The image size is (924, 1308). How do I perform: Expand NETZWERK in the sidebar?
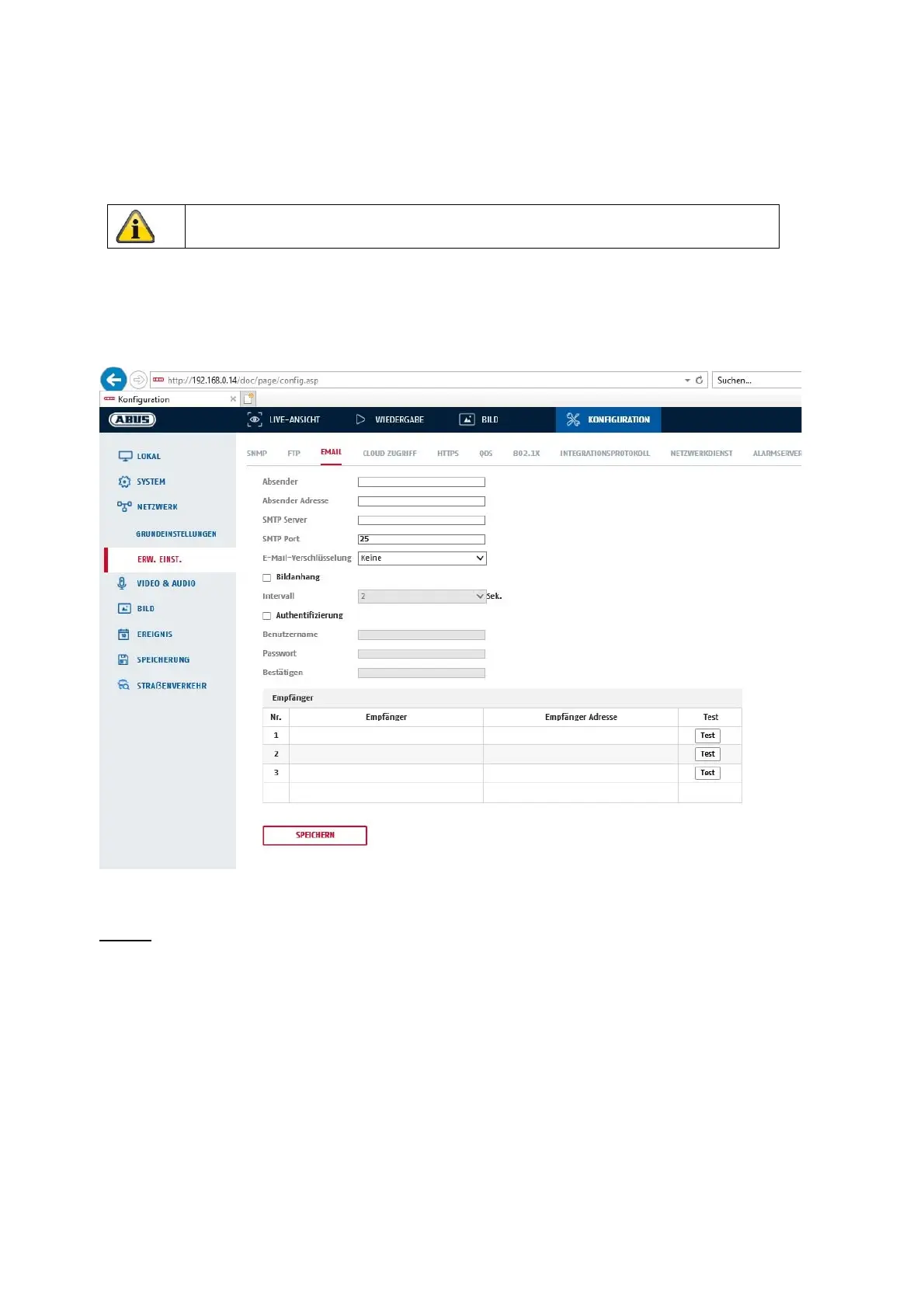[158, 507]
